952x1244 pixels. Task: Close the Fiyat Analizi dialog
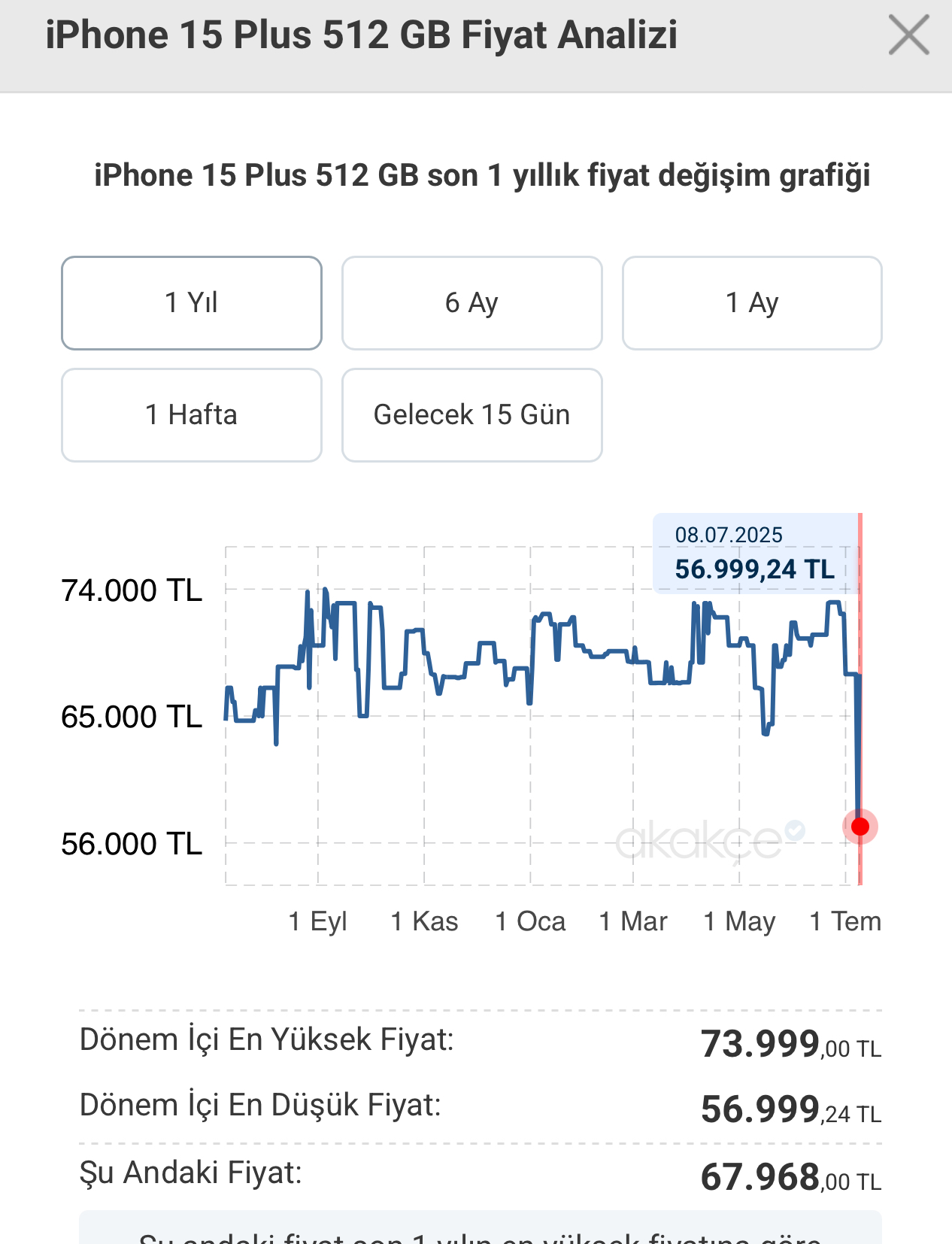[x=908, y=35]
